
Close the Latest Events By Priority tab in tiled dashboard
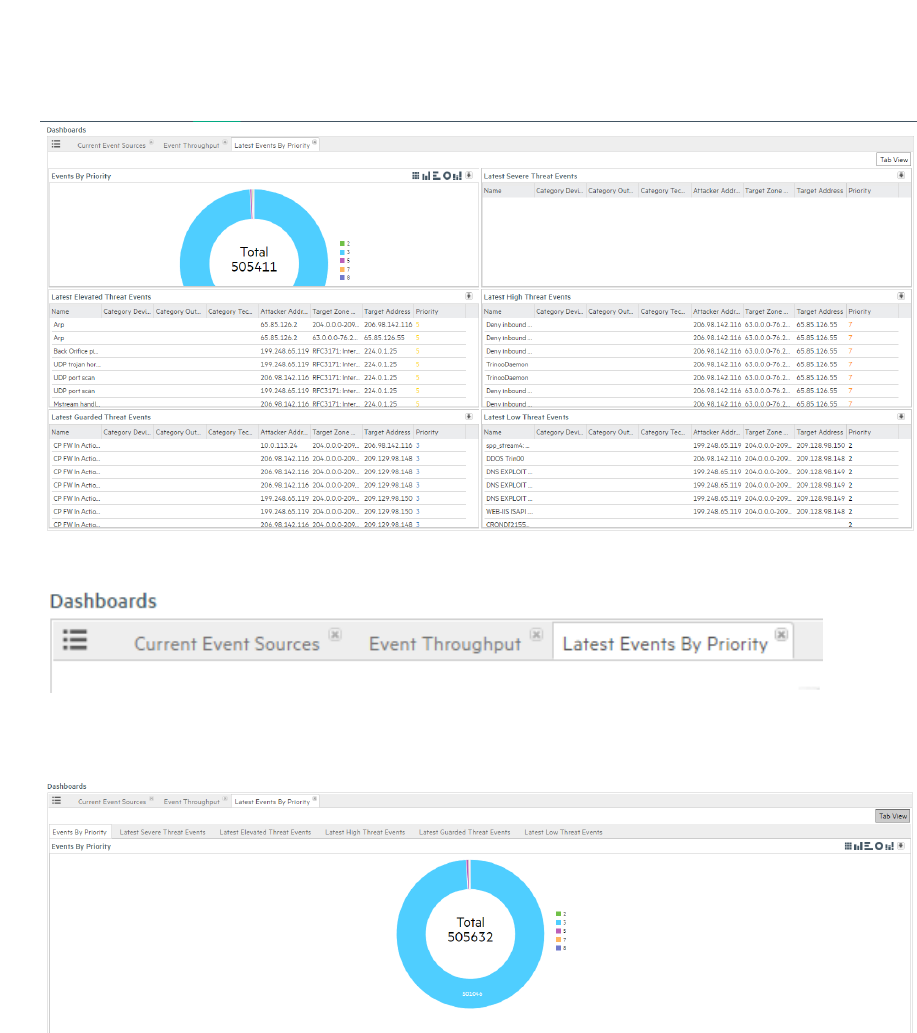coord(315,142)
